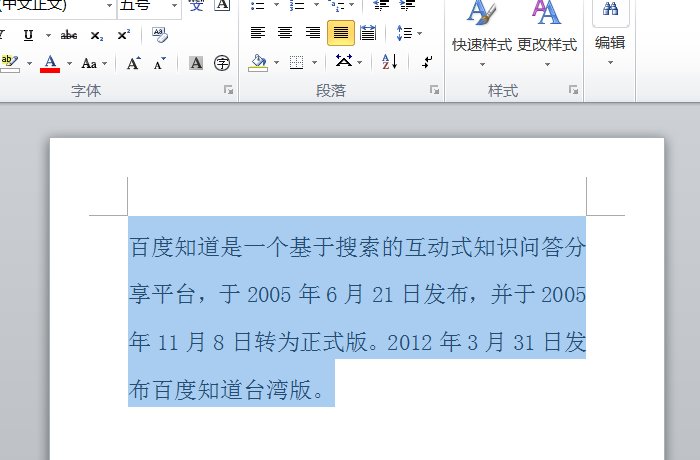
Task: Click the line spacing icon
Action: pyautogui.click(x=404, y=33)
